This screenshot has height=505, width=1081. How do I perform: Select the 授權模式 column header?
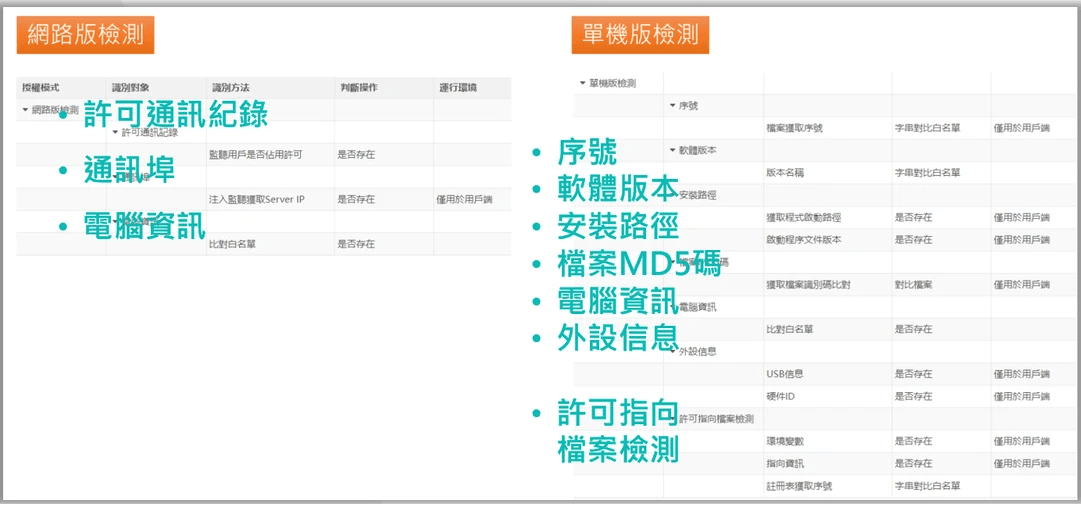coord(41,88)
